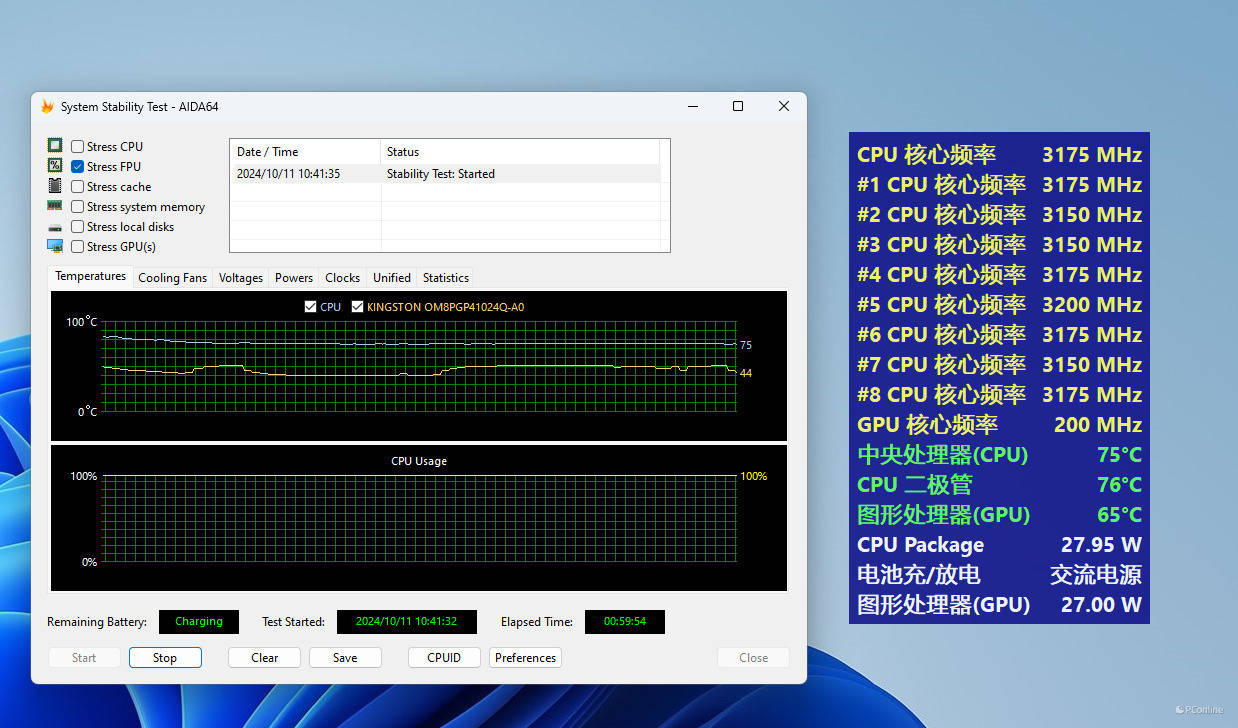The height and width of the screenshot is (728, 1238).
Task: Hide the CPU temperature graph line
Action: point(311,307)
